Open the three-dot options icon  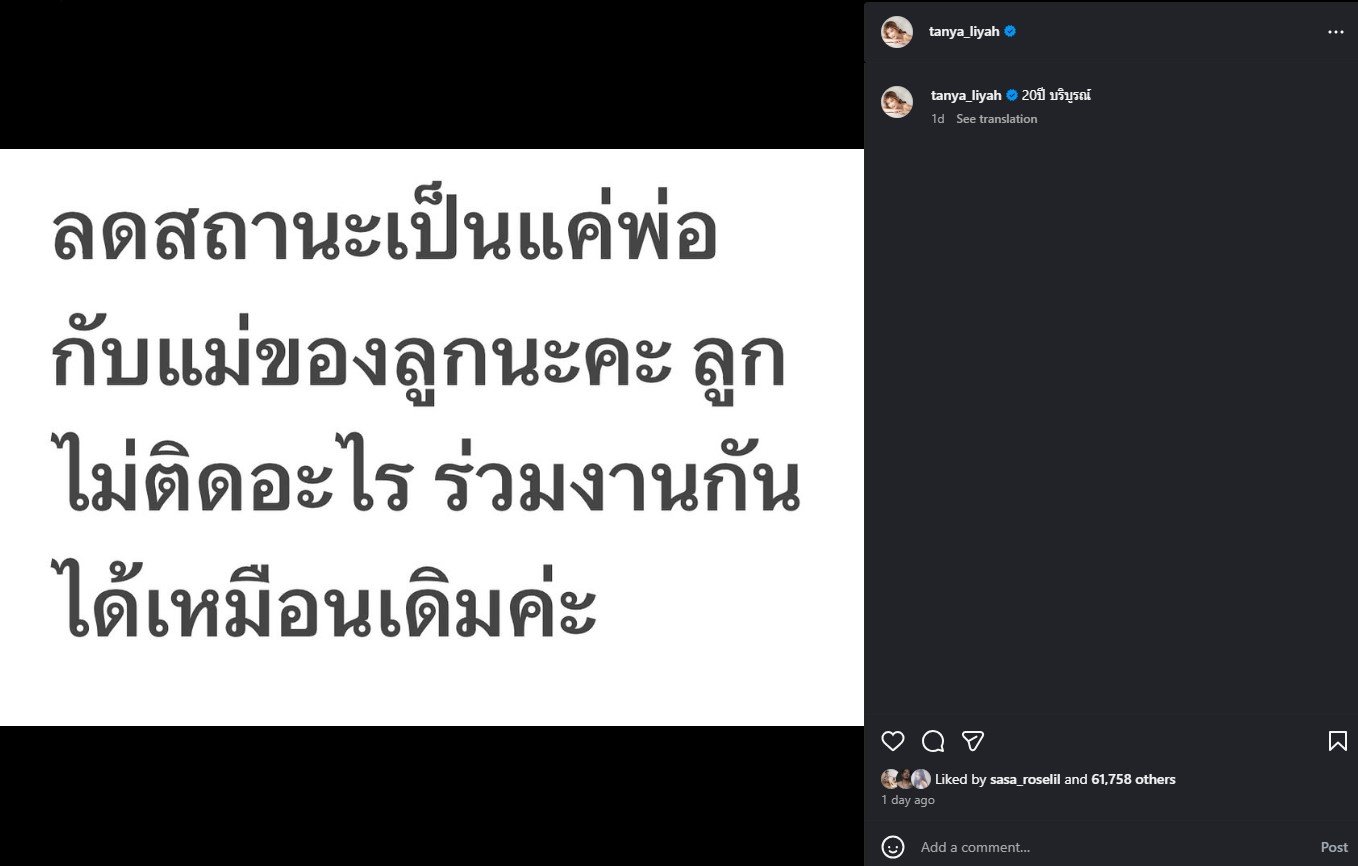1335,31
